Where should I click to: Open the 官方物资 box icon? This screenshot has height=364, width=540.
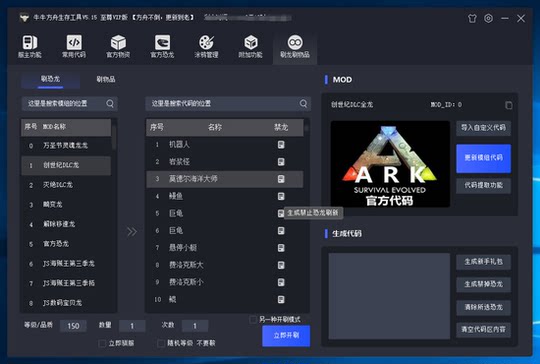tap(118, 46)
